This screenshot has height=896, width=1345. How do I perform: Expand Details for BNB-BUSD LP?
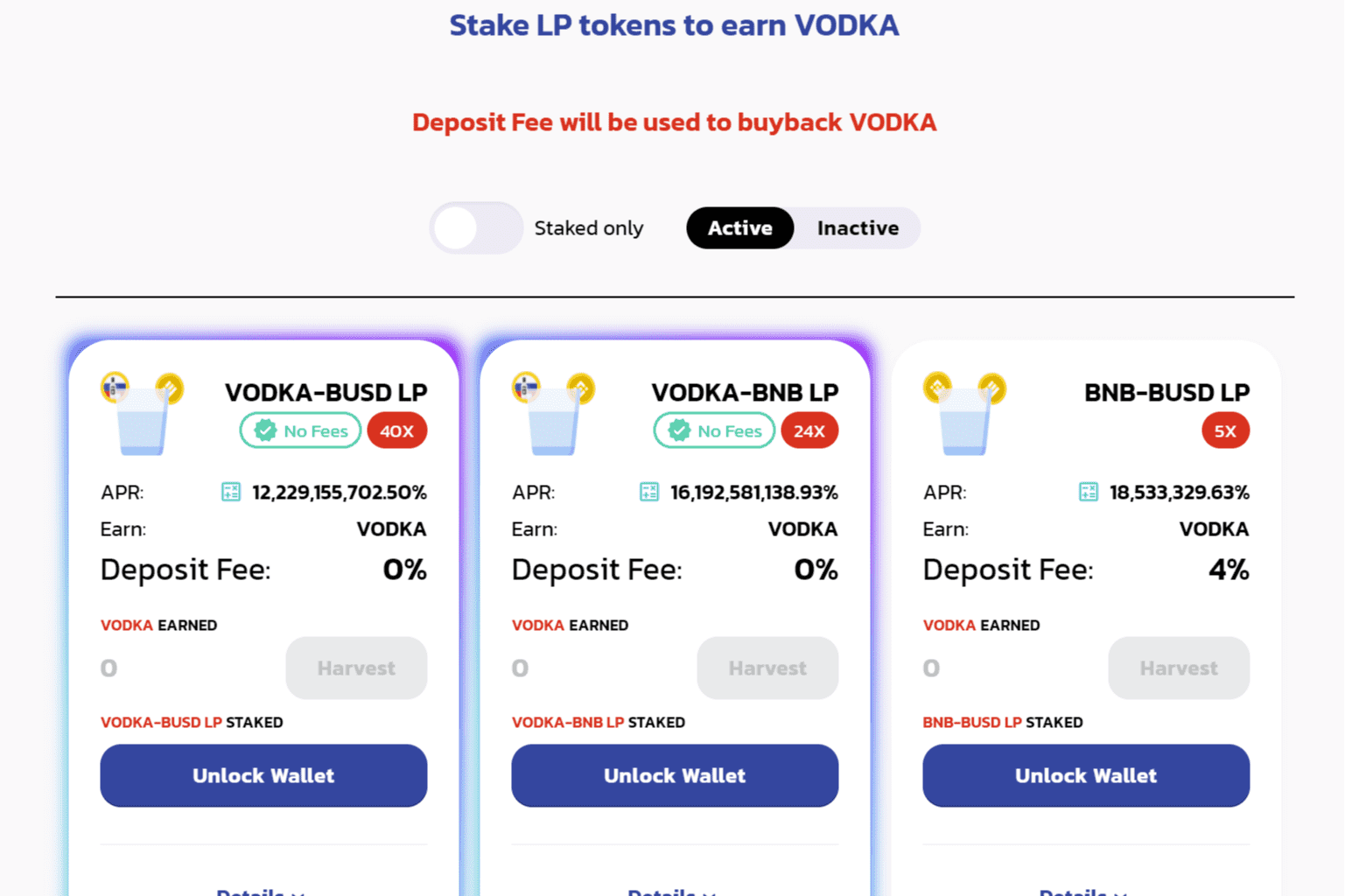tap(1081, 891)
